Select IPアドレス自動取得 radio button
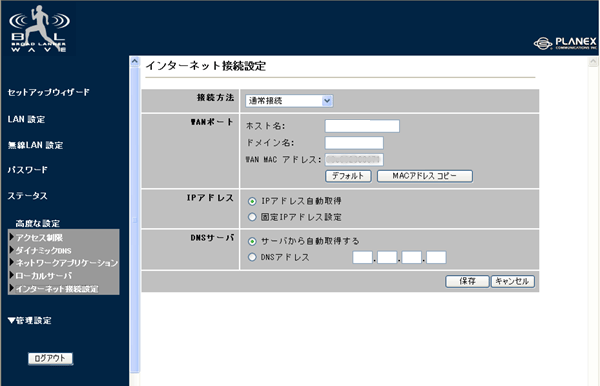The width and height of the screenshot is (600, 386). click(x=252, y=201)
